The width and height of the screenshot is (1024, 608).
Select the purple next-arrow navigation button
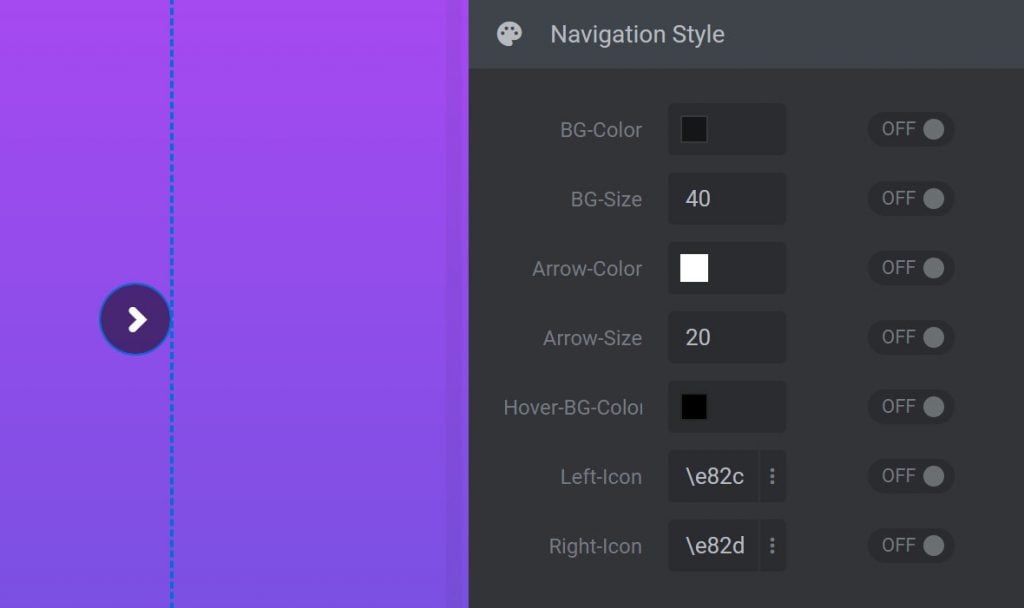(135, 318)
